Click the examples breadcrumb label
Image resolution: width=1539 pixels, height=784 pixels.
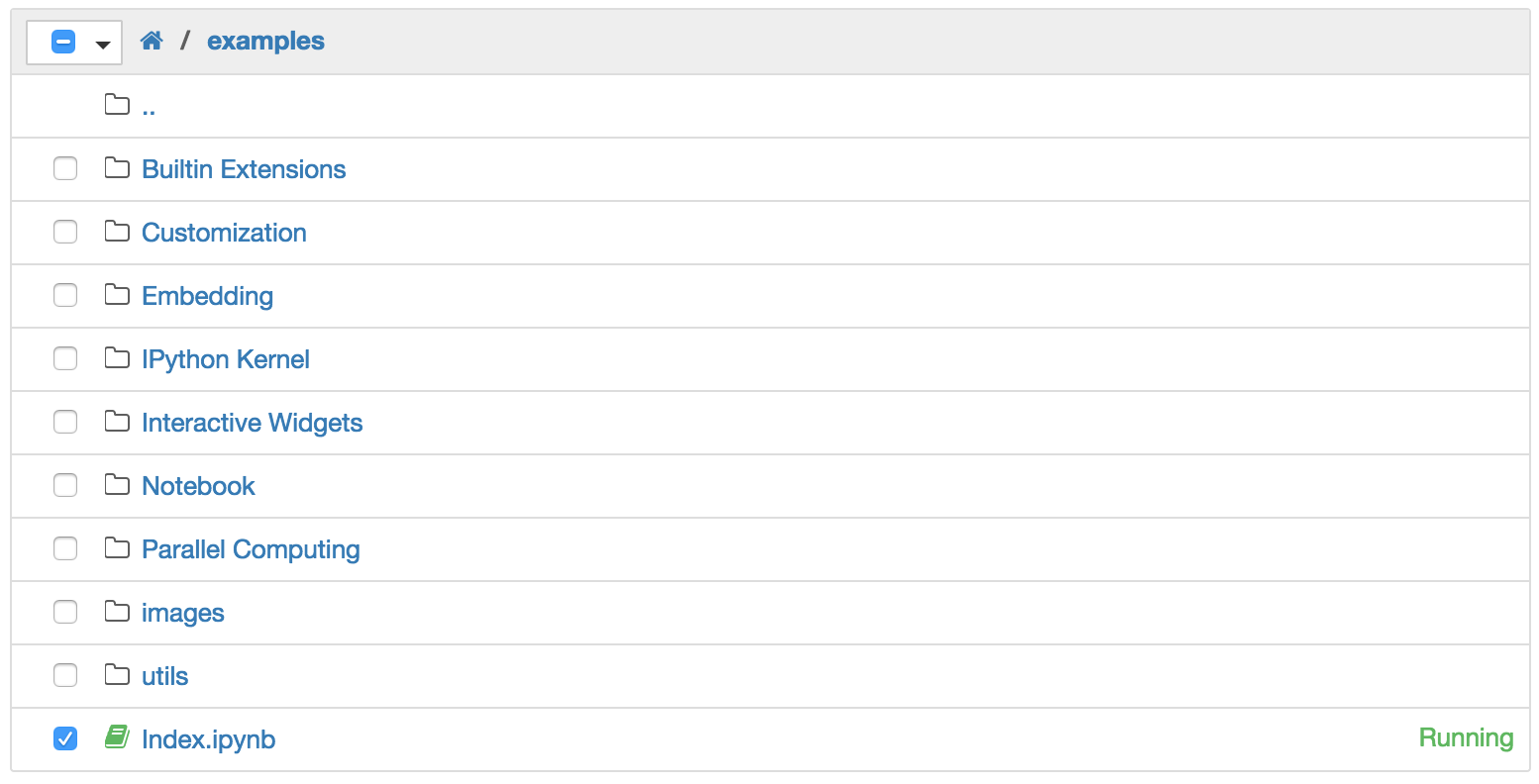click(x=265, y=41)
